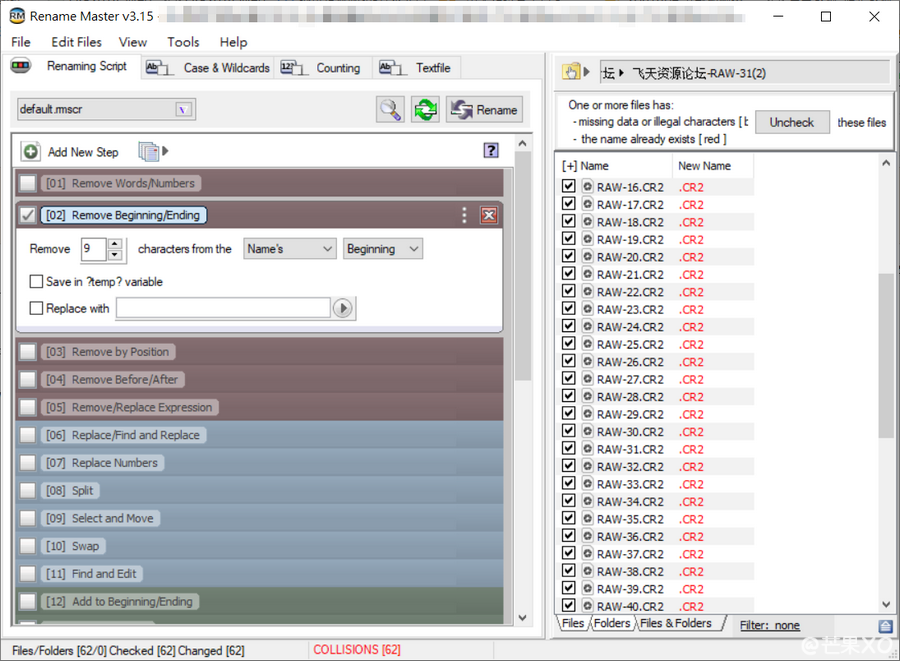Screen dimensions: 900x661
Task: Uncheck file RAW-30.CR2
Action: pos(568,431)
